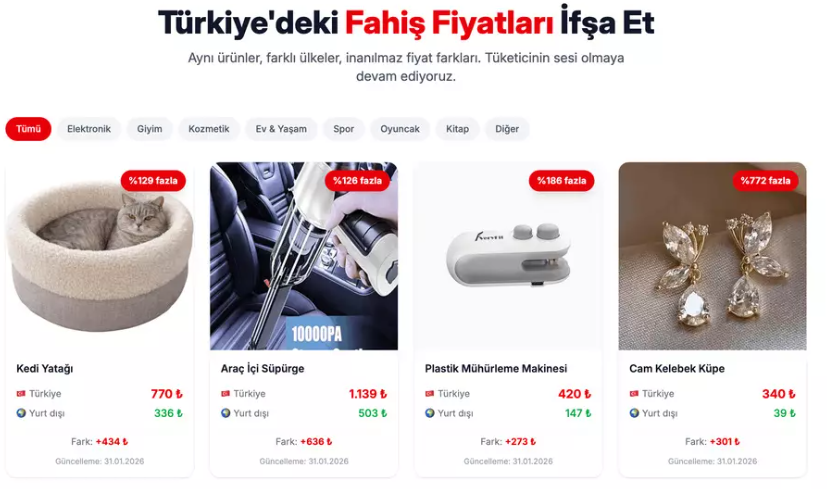Open the sealing machine product image
Viewport: 827px width, 489px height.
click(x=508, y=256)
